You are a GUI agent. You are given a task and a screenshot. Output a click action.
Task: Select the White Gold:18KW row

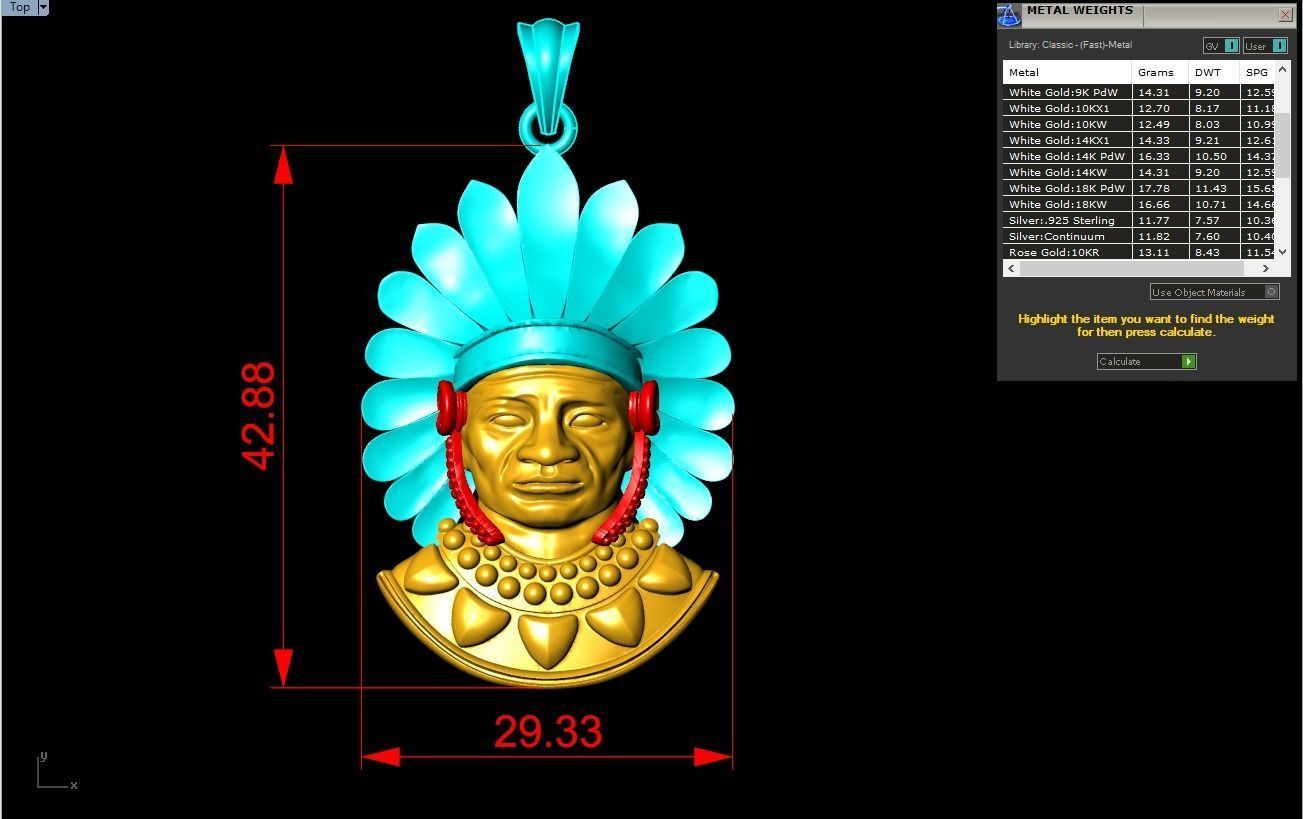click(1140, 204)
